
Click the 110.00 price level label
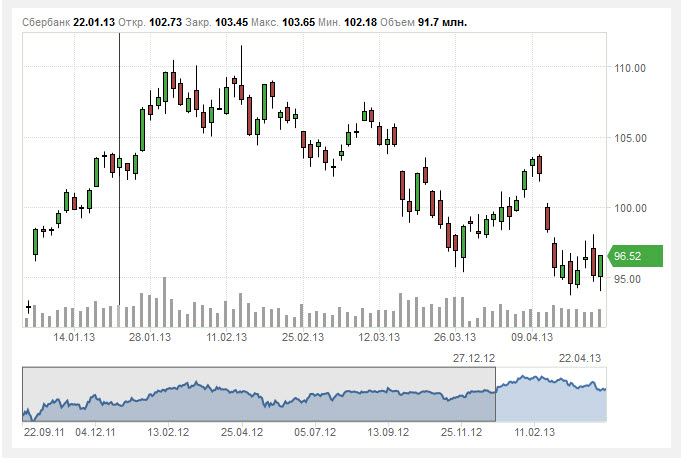(631, 68)
